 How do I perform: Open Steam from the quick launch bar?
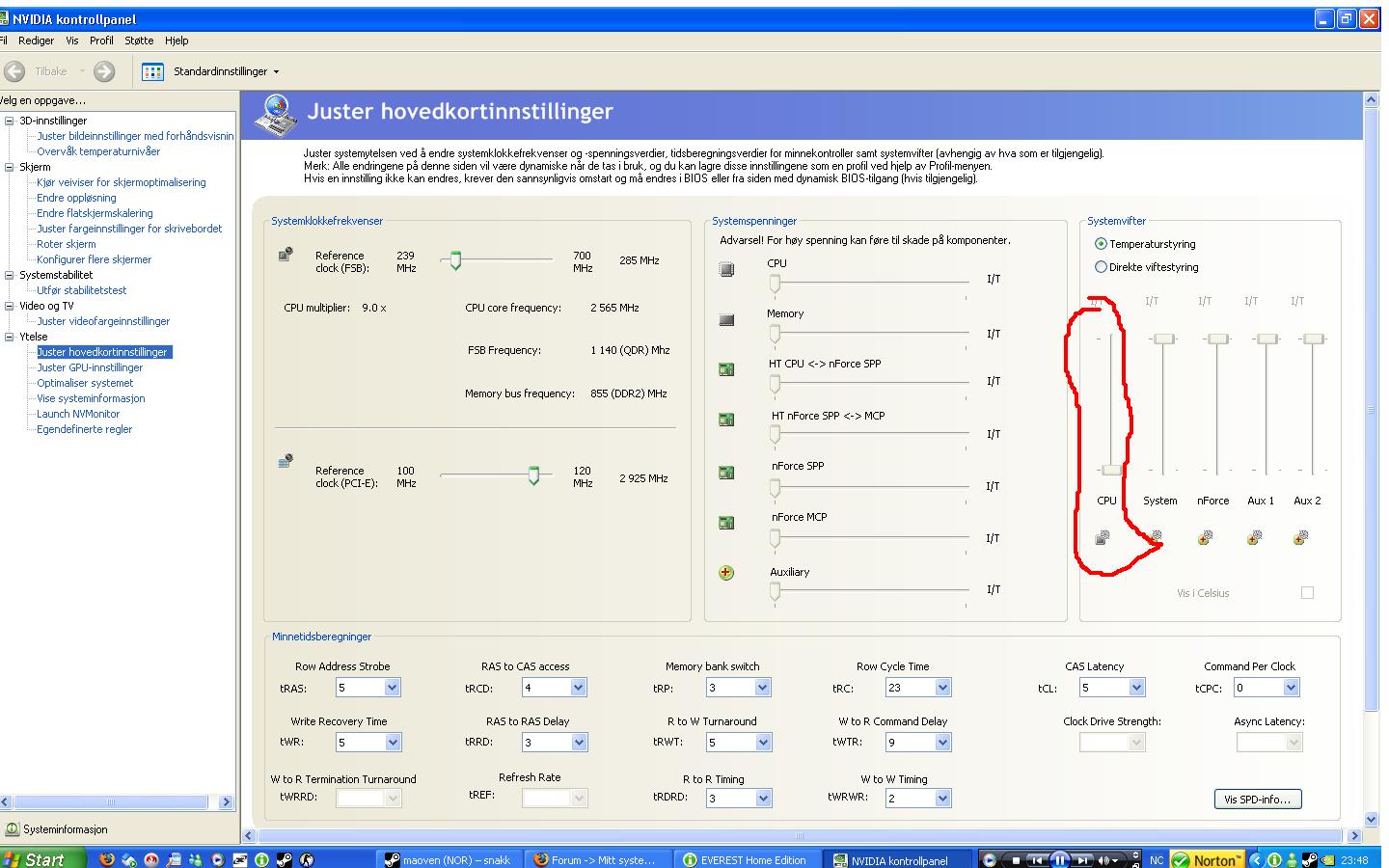[x=285, y=859]
